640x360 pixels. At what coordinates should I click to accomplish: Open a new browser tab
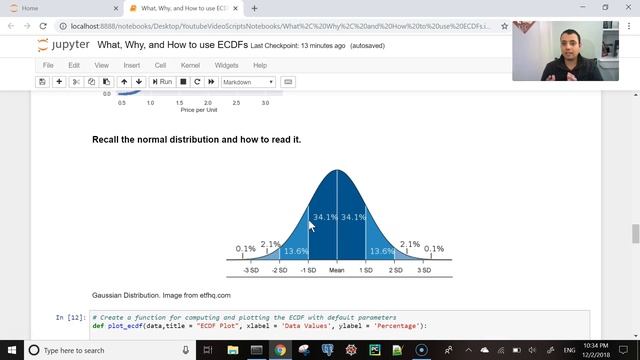click(254, 8)
